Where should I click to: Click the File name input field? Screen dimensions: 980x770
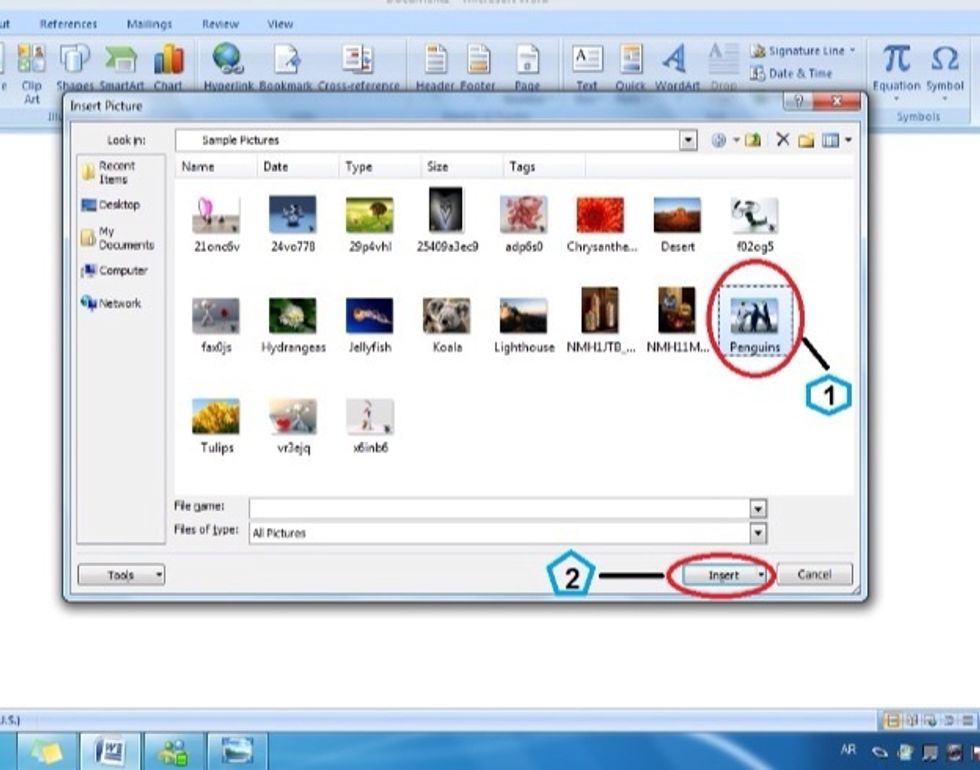pyautogui.click(x=500, y=508)
